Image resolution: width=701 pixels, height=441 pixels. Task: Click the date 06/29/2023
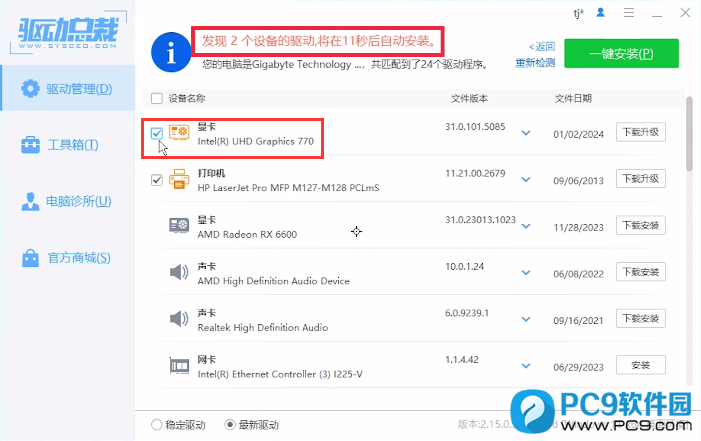point(579,367)
